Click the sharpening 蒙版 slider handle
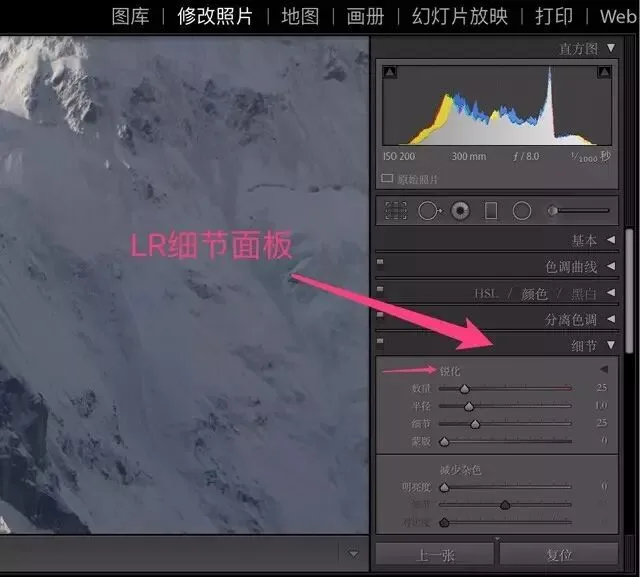 coord(444,441)
